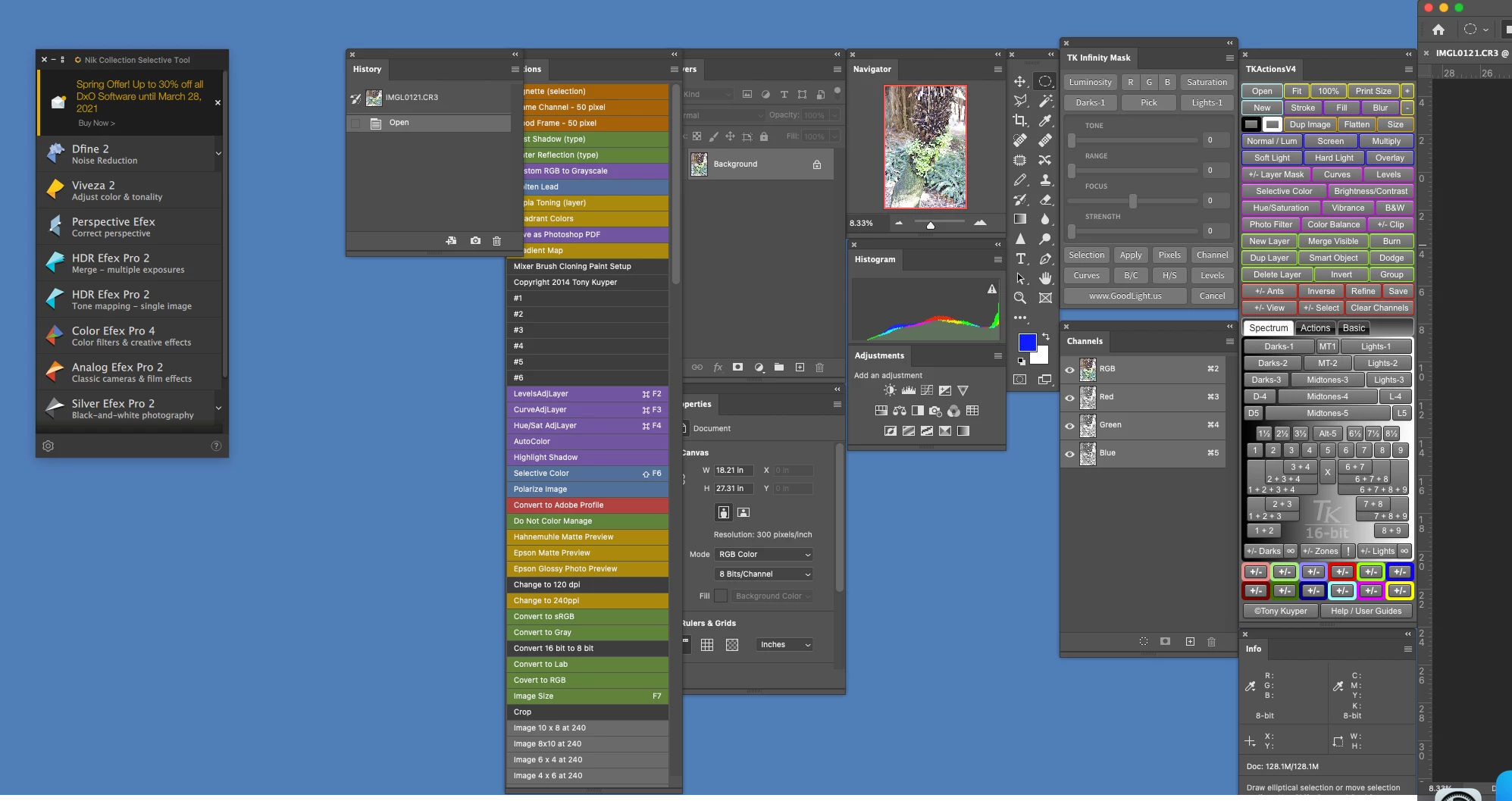
Task: Select the Crop tool
Action: tap(1020, 120)
